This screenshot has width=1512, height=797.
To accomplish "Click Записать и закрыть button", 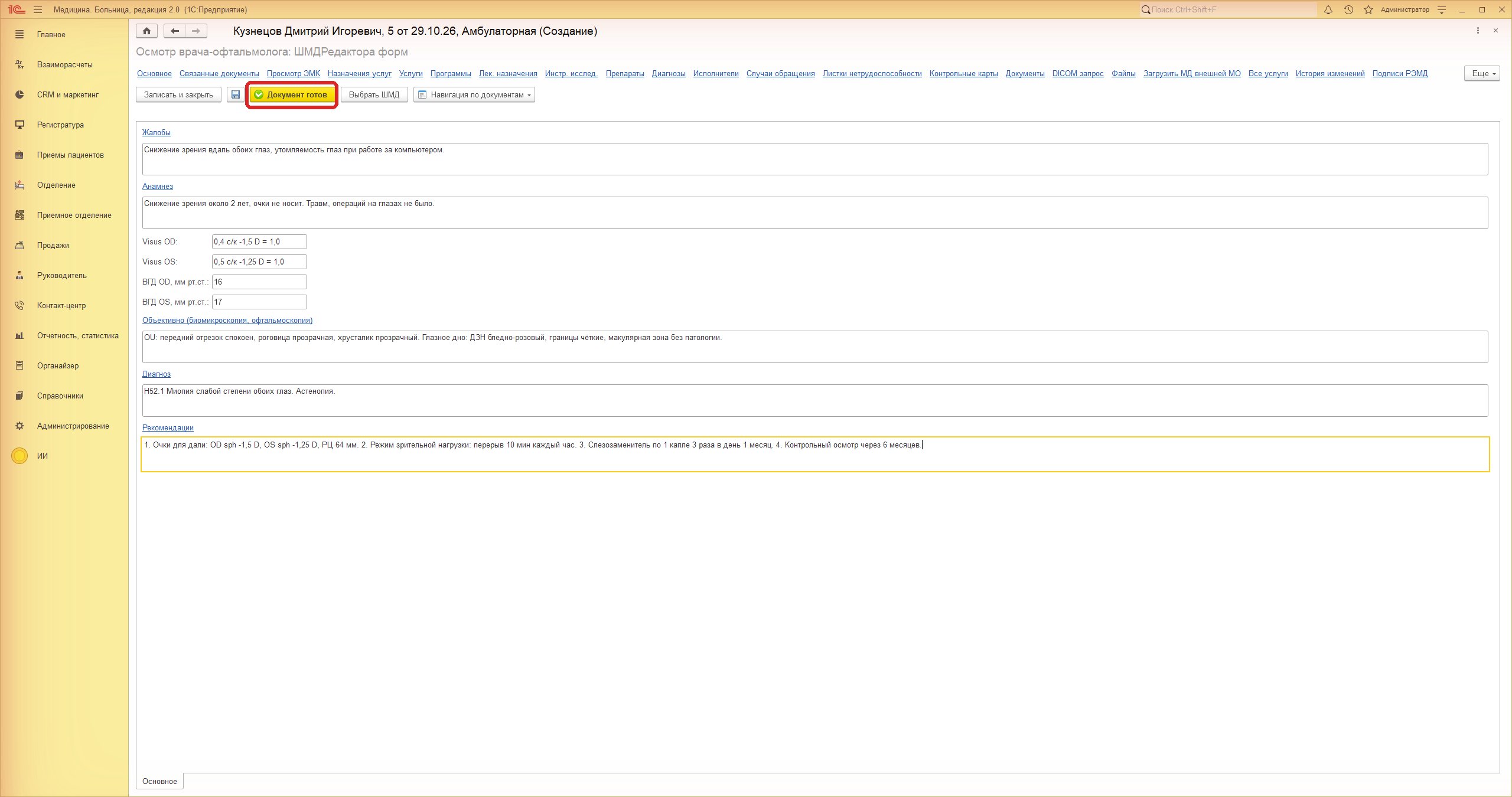I will 178,94.
